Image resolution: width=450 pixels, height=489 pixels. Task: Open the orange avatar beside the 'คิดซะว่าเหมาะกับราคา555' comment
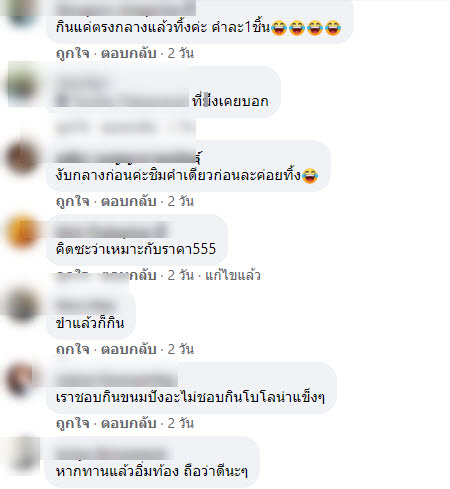(22, 231)
